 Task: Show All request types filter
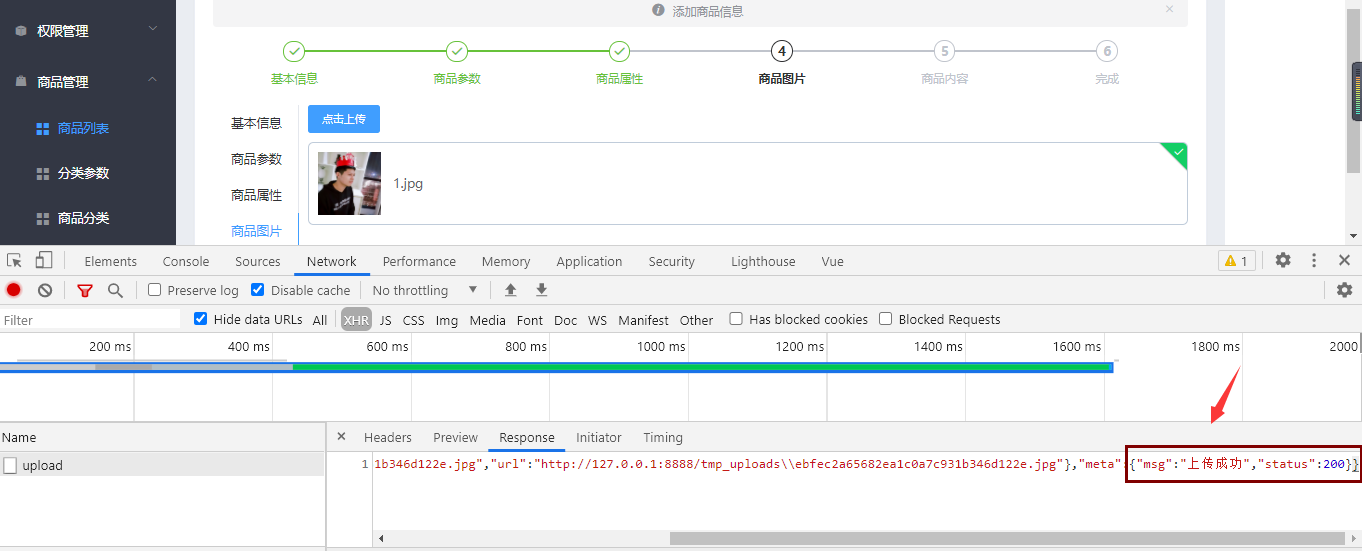click(x=320, y=320)
